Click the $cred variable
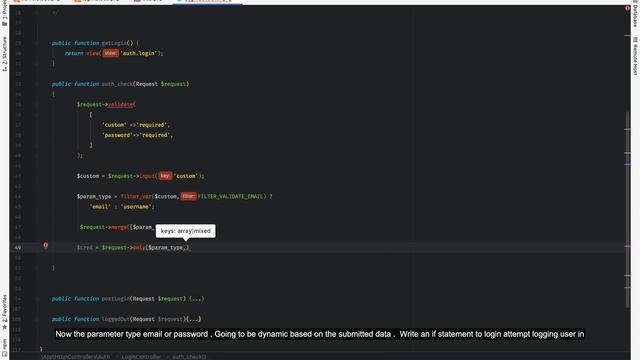 [x=84, y=247]
